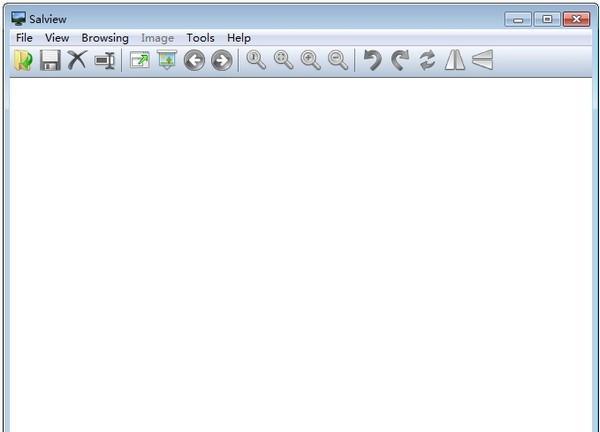The height and width of the screenshot is (432, 600).
Task: Maximize the Salview window
Action: [547, 19]
